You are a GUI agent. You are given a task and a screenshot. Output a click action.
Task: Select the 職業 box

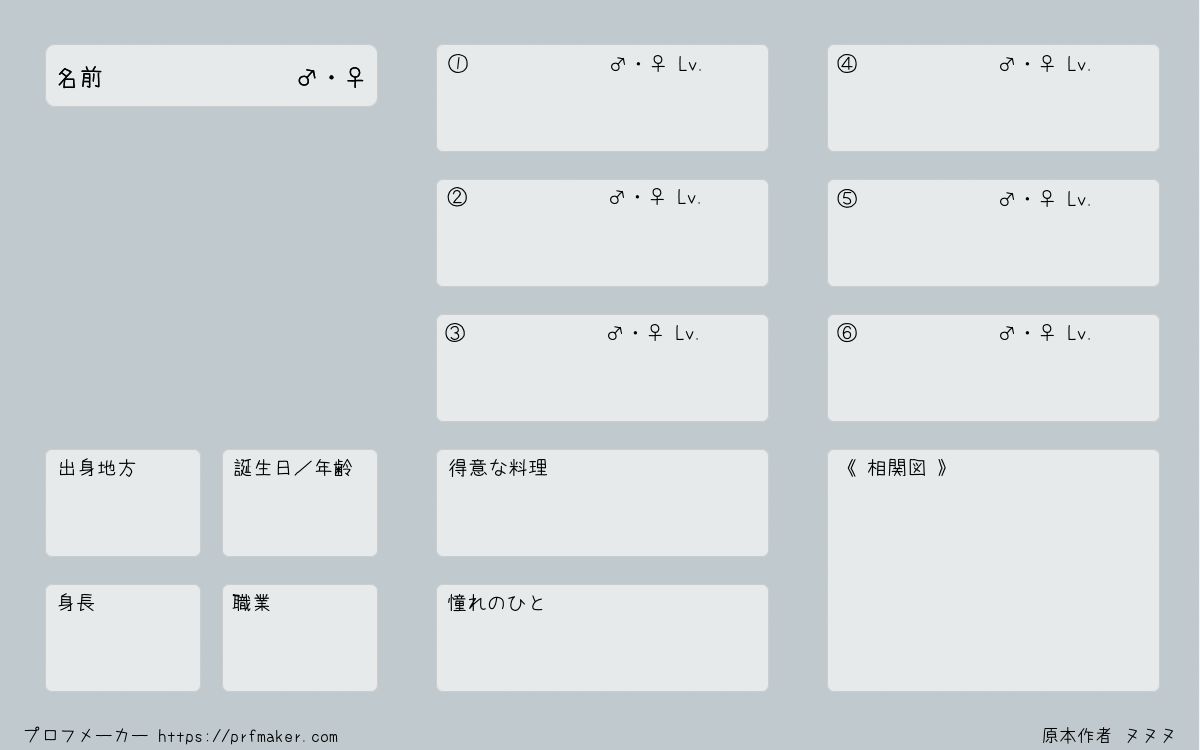pyautogui.click(x=300, y=638)
